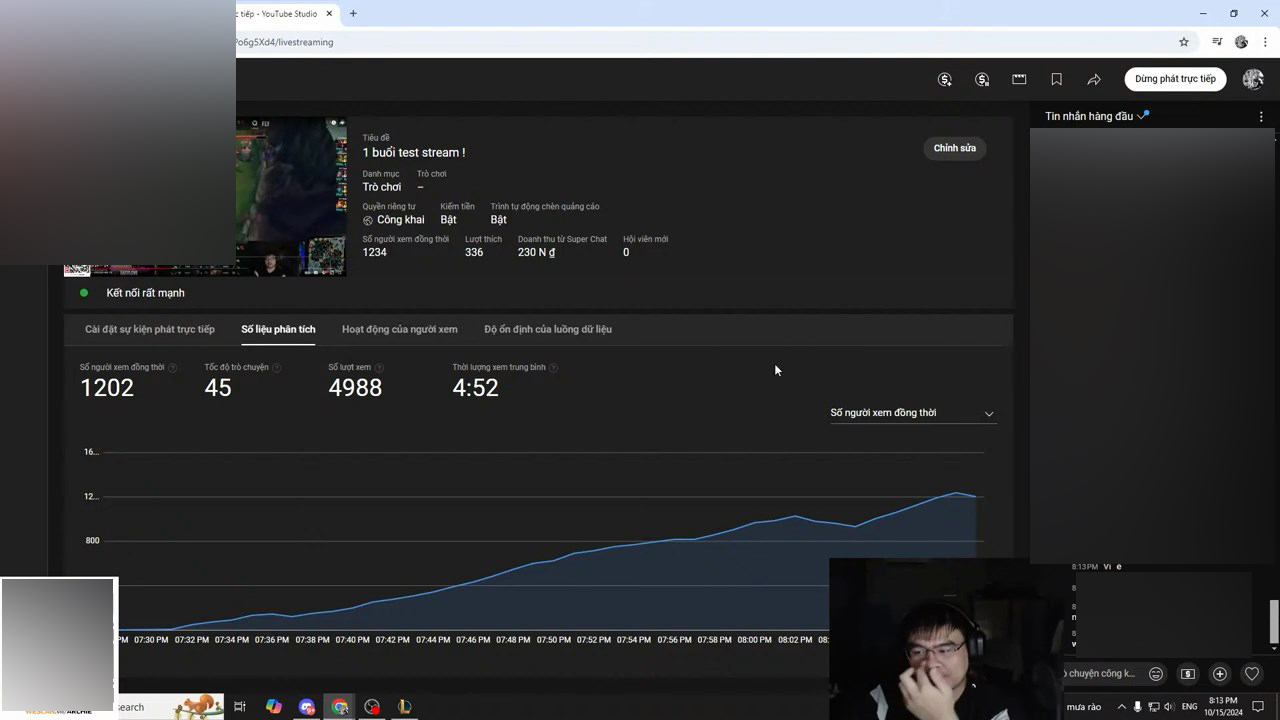Click the bookmark highlight icon

1056,79
